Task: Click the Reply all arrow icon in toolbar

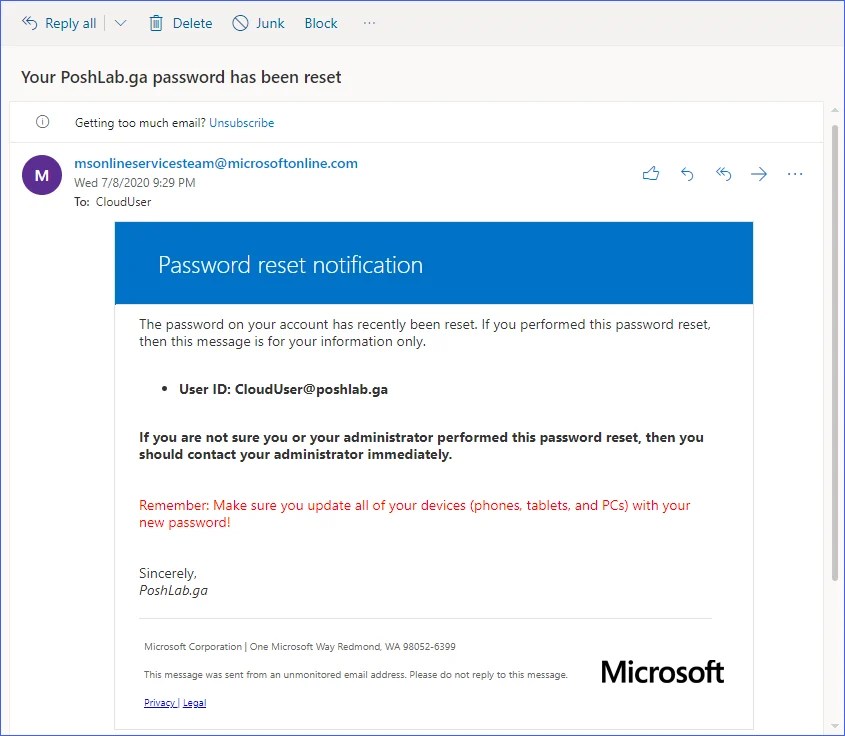Action: pyautogui.click(x=30, y=23)
